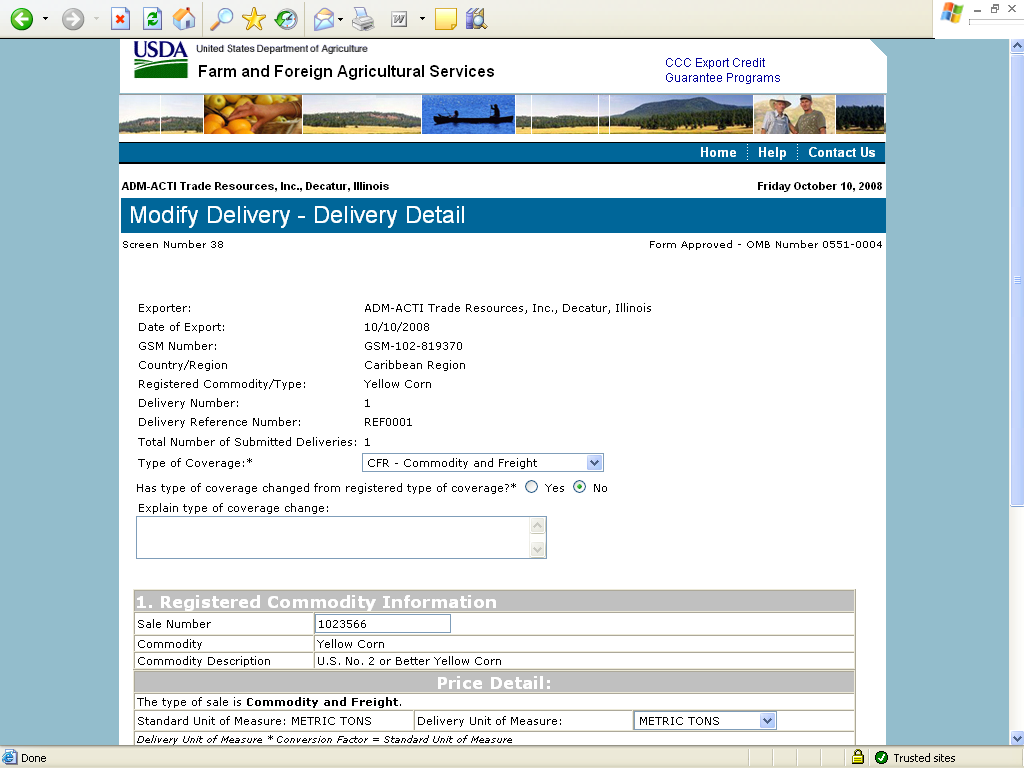Click the Edit with Word icon
This screenshot has width=1024, height=768.
tap(399, 20)
